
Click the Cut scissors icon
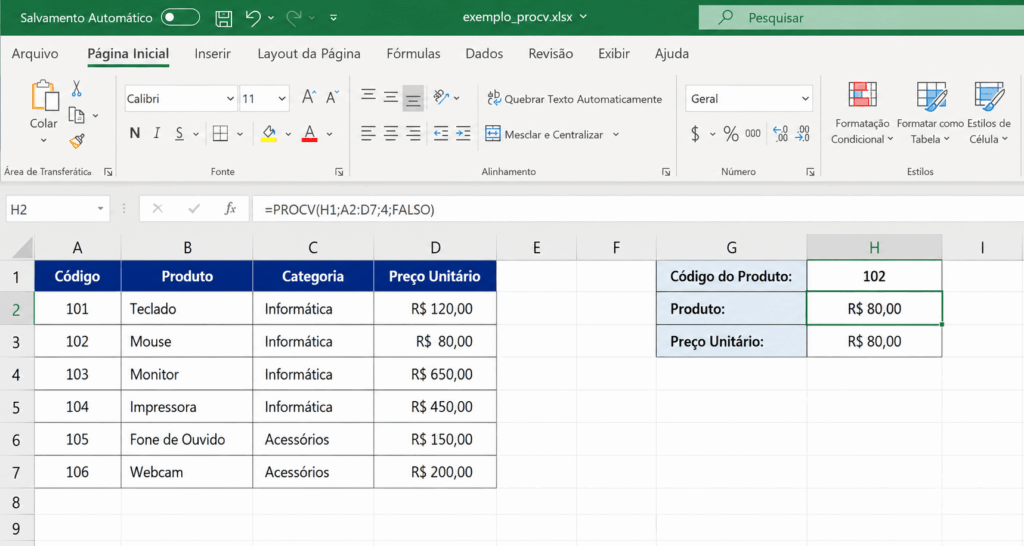[76, 89]
